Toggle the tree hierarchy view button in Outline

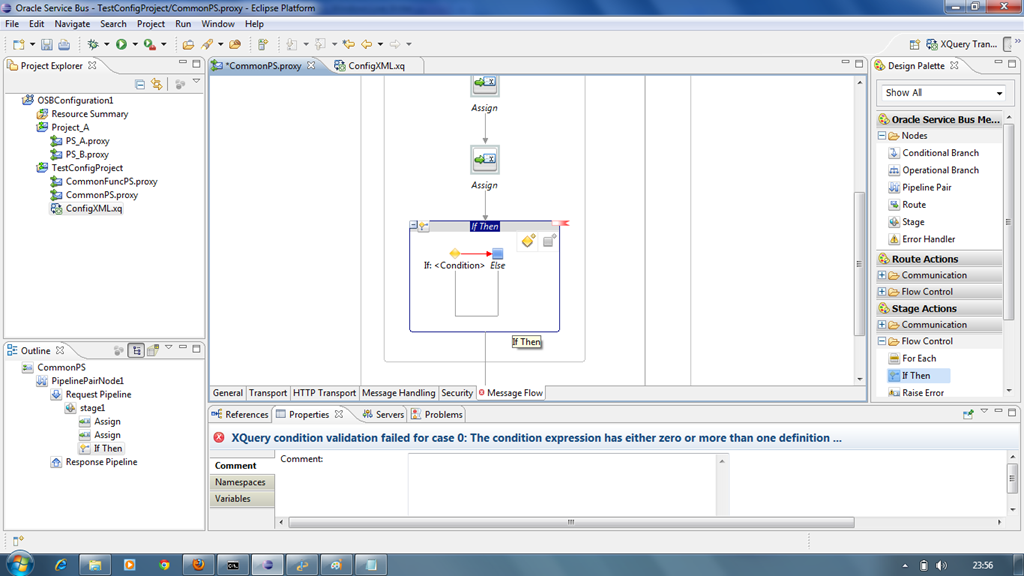pyautogui.click(x=136, y=351)
